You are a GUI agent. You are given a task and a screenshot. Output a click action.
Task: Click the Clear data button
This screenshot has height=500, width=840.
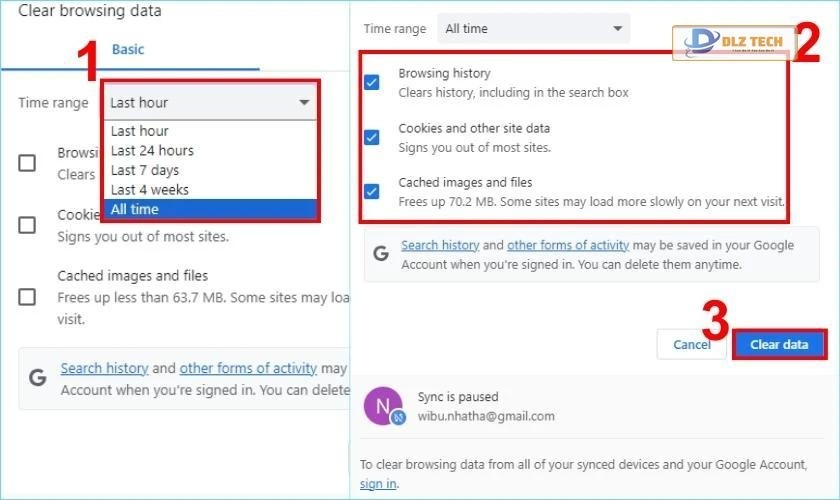click(x=779, y=345)
